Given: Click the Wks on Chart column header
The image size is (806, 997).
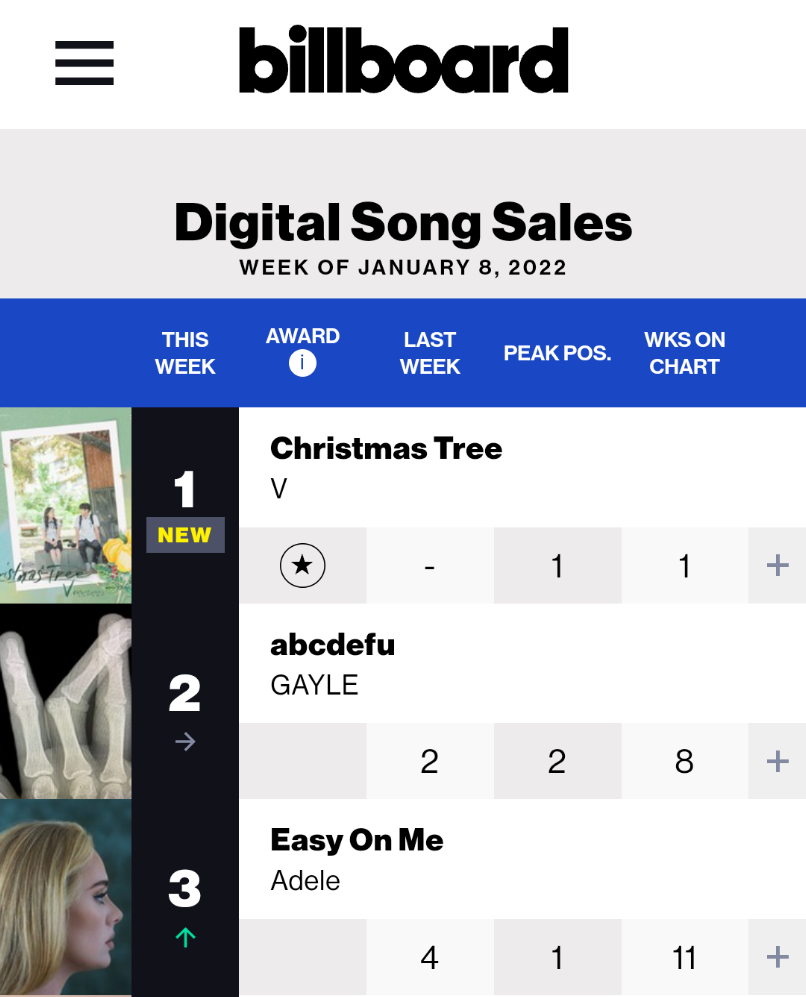Looking at the screenshot, I should (685, 353).
